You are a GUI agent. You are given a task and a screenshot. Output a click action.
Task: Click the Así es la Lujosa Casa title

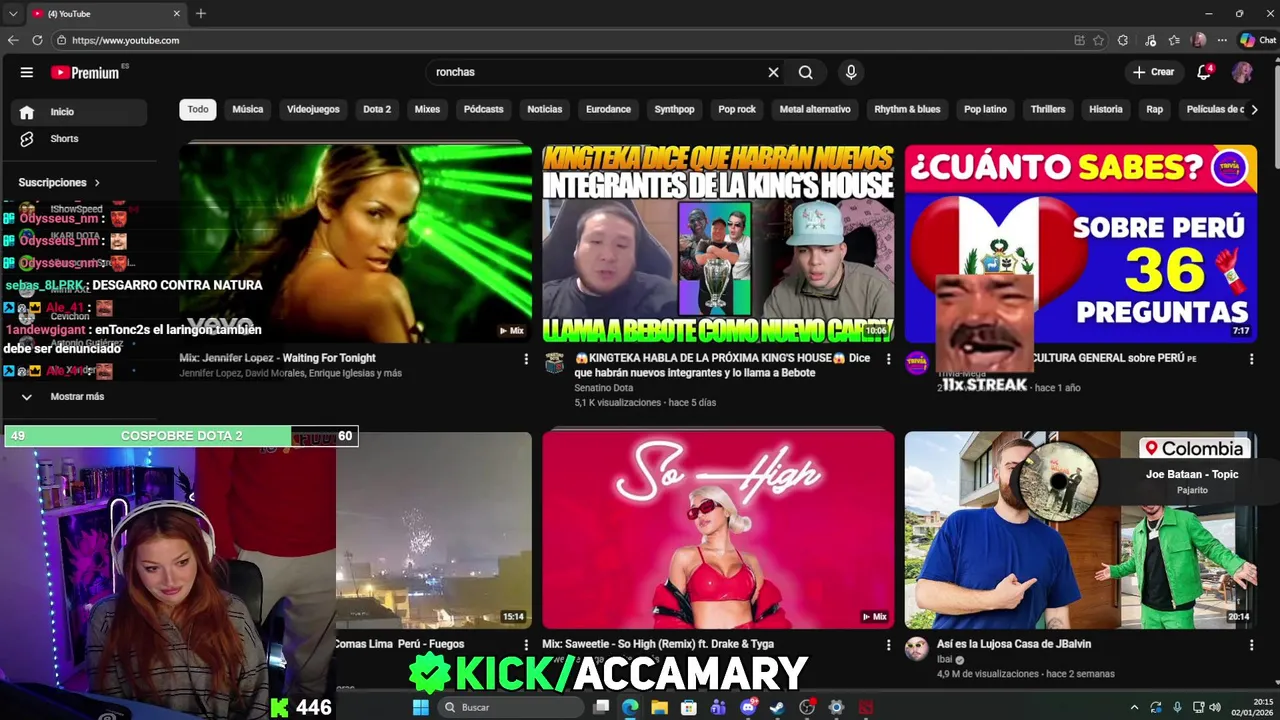1014,644
